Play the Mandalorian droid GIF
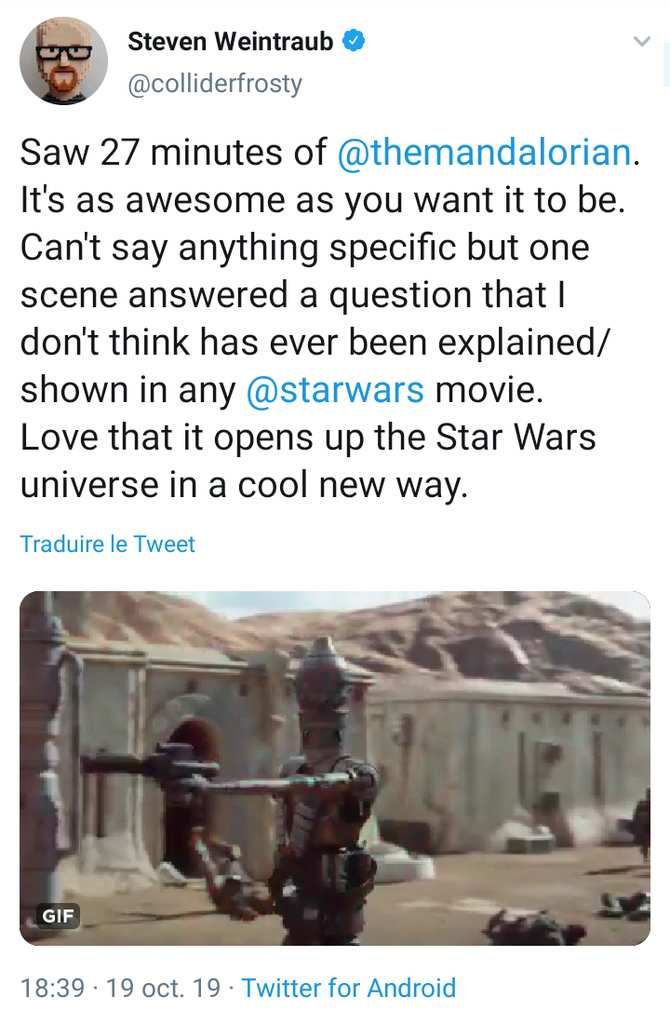This screenshot has height=1024, width=670. [x=335, y=768]
